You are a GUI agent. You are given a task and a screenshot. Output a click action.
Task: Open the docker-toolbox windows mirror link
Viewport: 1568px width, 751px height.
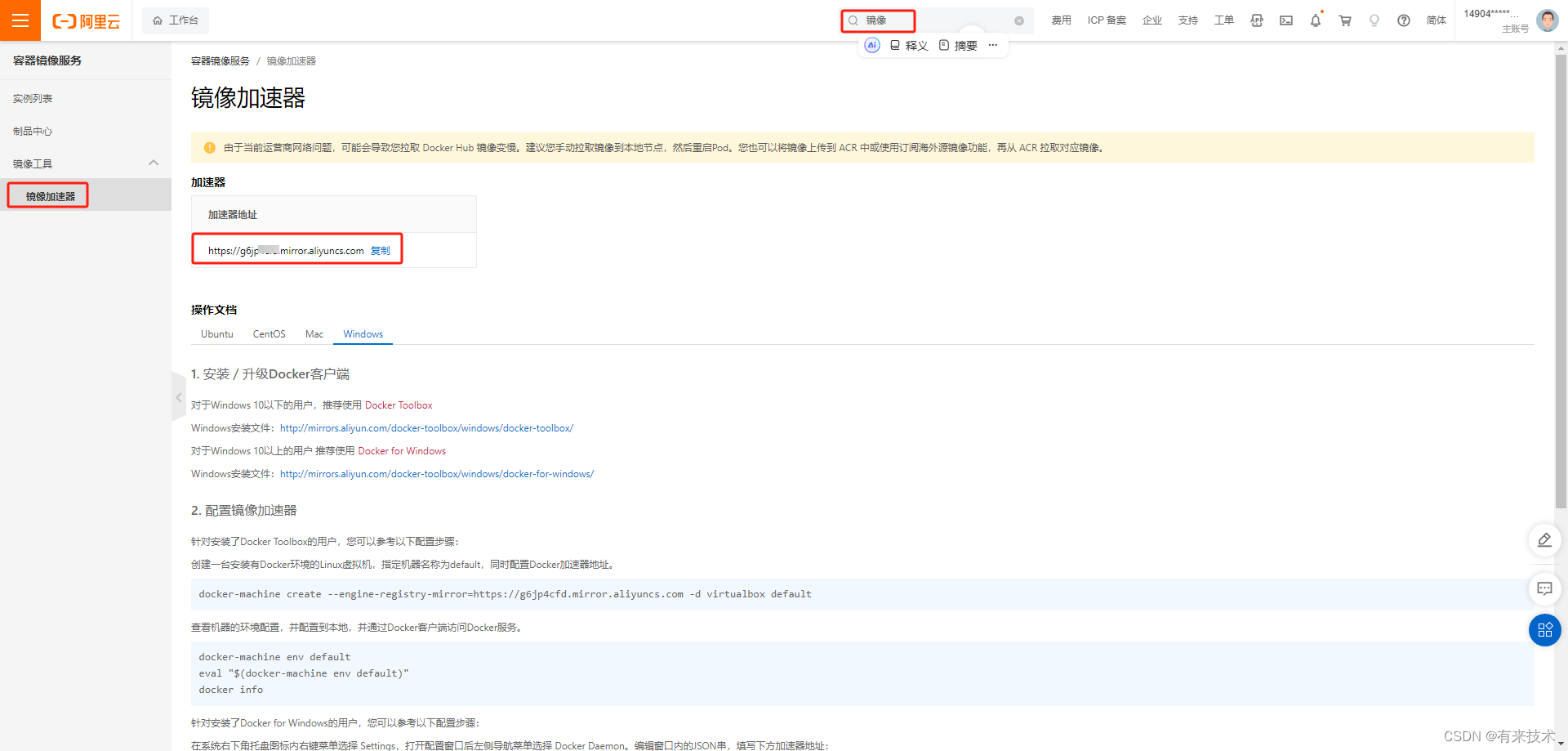point(426,428)
